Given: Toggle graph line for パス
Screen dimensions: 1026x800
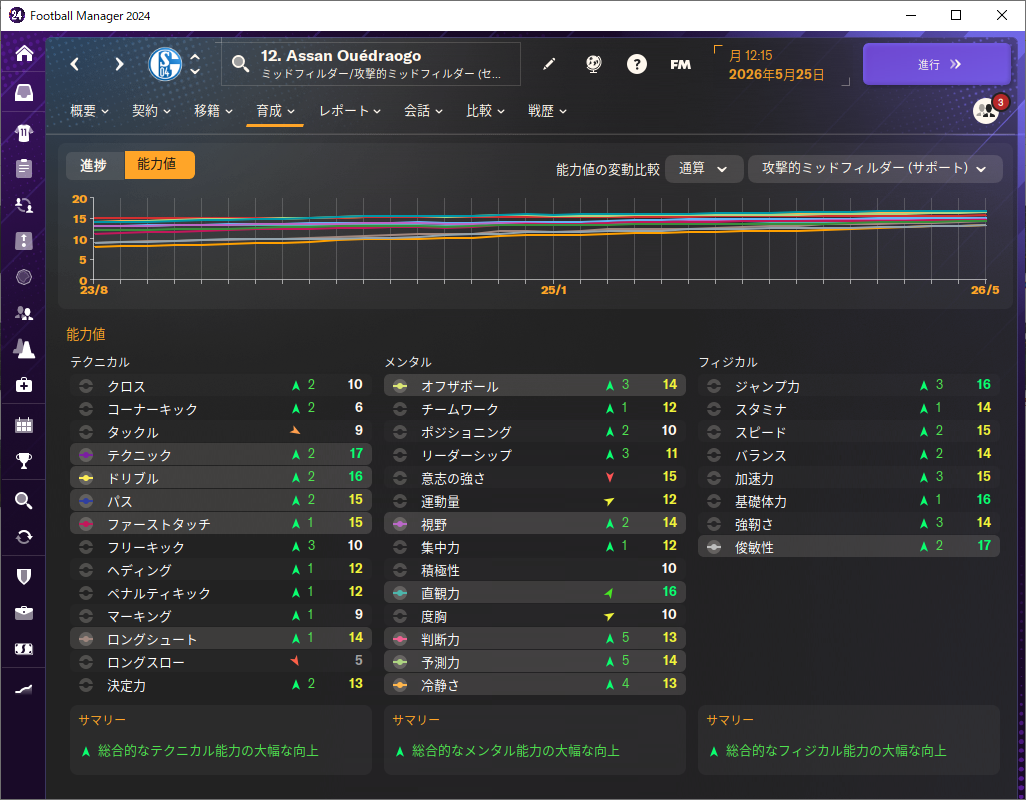Looking at the screenshot, I should click(86, 501).
